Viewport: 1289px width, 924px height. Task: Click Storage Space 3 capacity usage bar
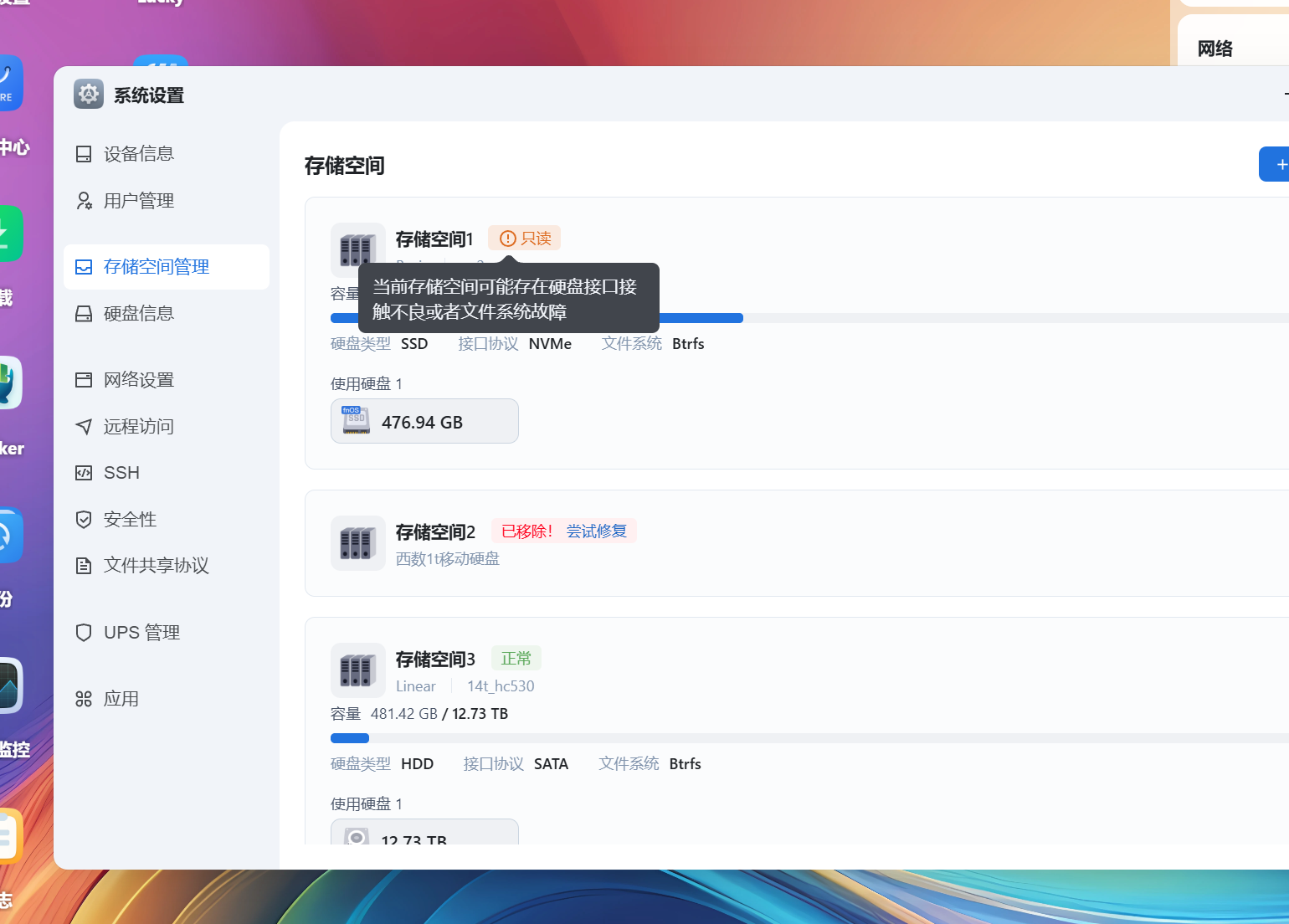[809, 738]
